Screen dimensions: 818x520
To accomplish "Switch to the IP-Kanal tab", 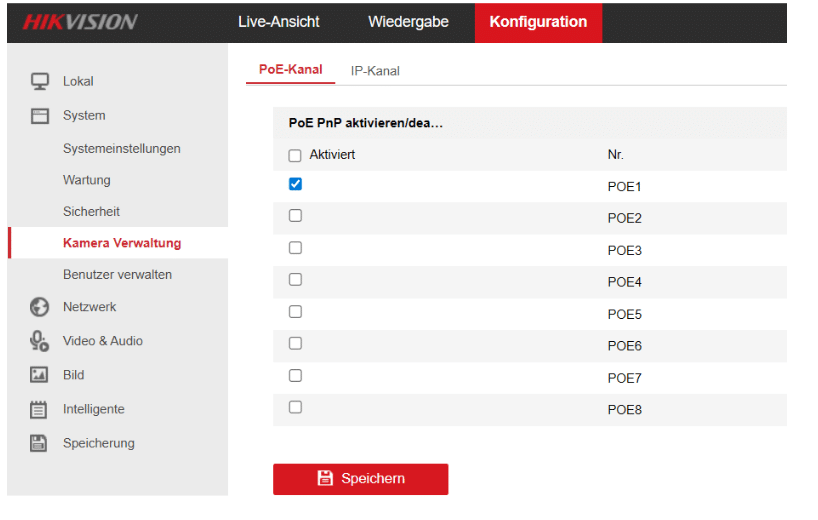I will click(x=375, y=71).
